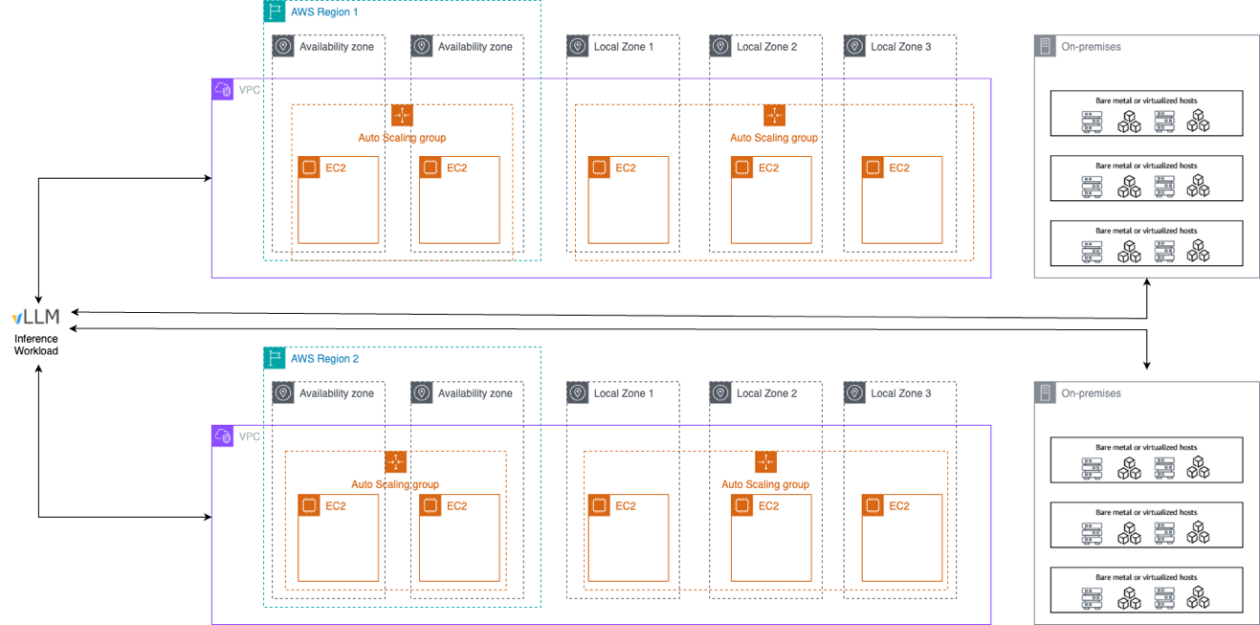The width and height of the screenshot is (1260, 625).
Task: Click the AWS Region 1 flag icon
Action: coord(272,11)
